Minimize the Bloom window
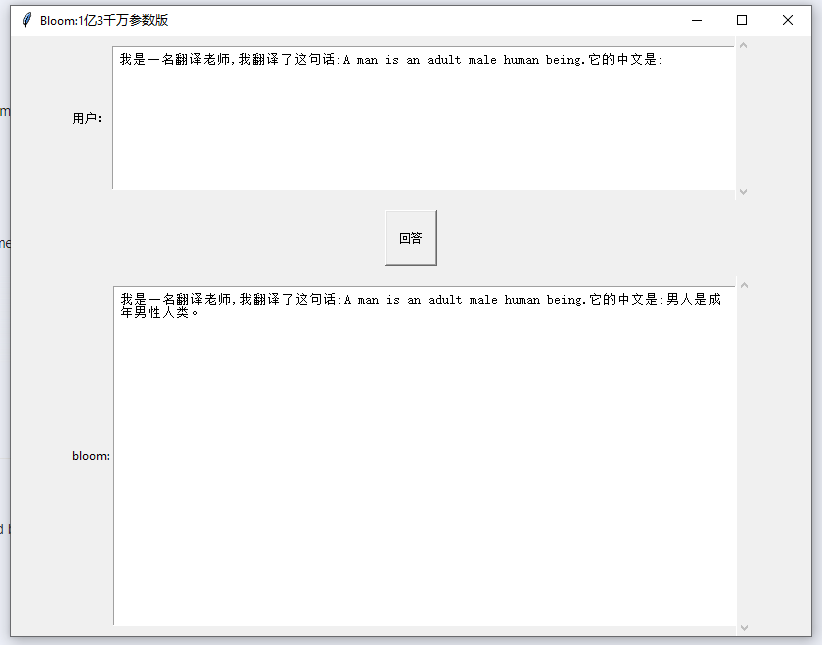 tap(697, 20)
